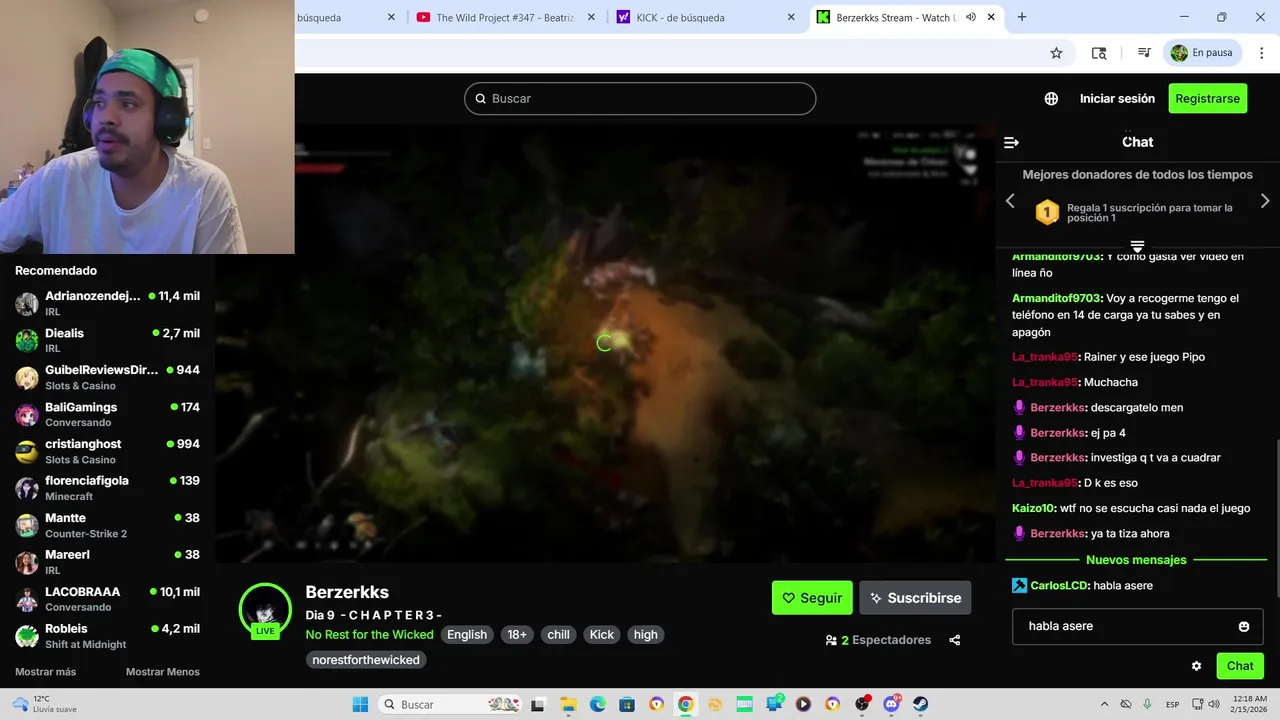Select the Kick tag

(x=602, y=635)
